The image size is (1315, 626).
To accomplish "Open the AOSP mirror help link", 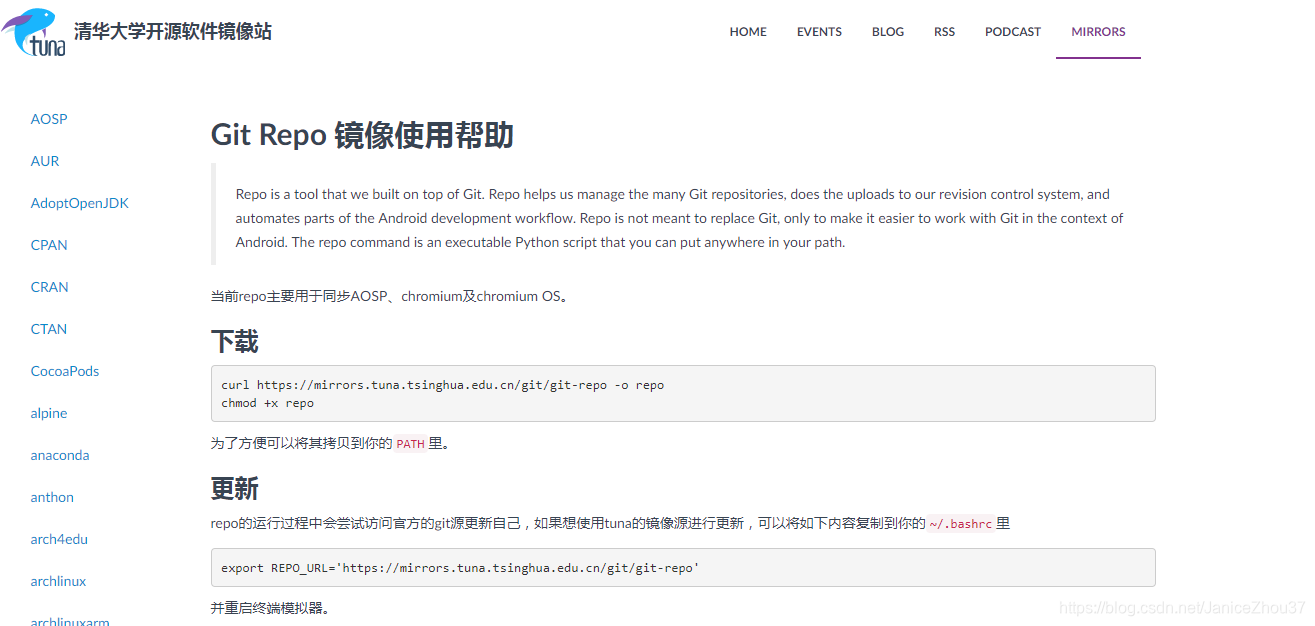I will 49,119.
